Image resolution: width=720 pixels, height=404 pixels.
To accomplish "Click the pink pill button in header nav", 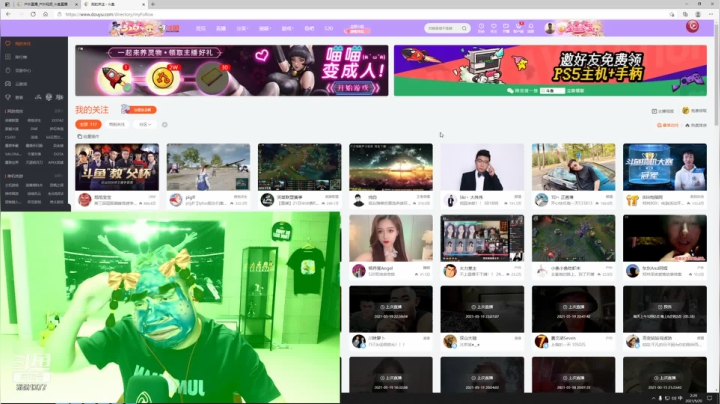I will click(357, 29).
